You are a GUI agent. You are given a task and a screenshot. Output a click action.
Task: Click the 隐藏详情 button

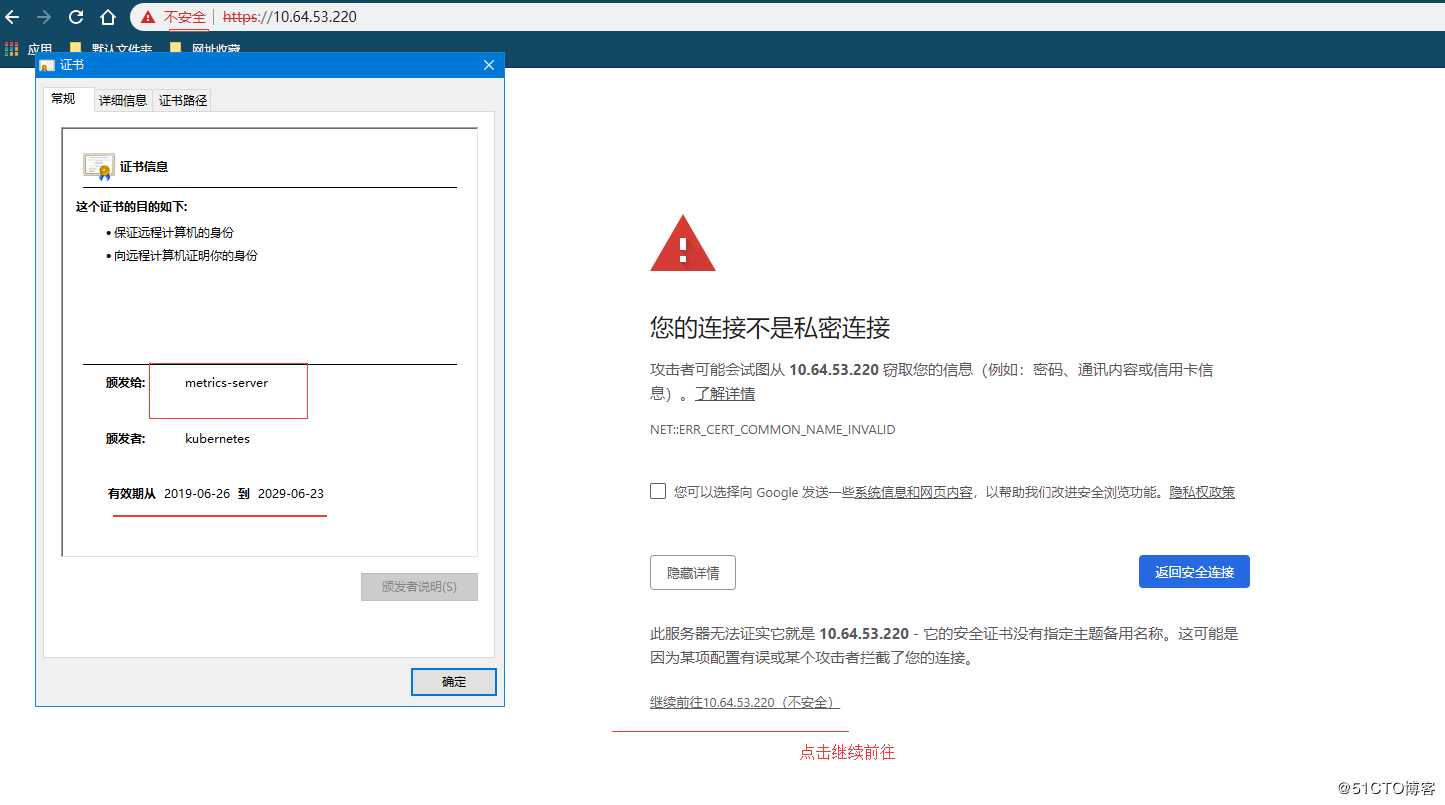[693, 573]
